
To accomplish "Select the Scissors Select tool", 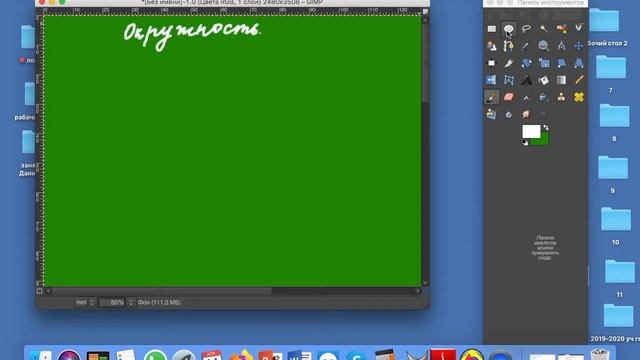I will click(x=578, y=29).
